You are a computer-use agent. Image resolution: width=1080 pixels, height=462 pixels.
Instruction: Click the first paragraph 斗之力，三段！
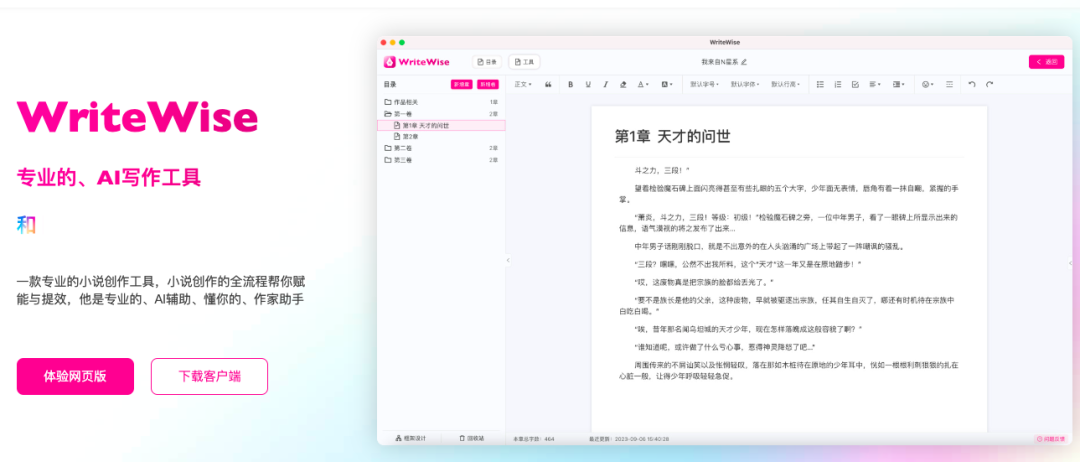click(x=662, y=169)
